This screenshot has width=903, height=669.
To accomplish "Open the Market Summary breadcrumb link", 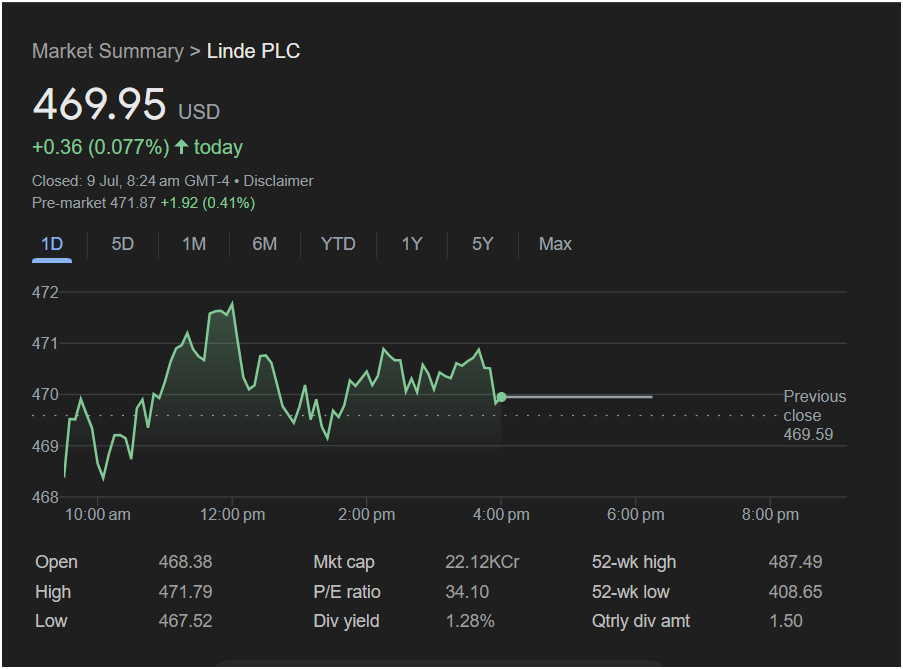I will (x=108, y=51).
